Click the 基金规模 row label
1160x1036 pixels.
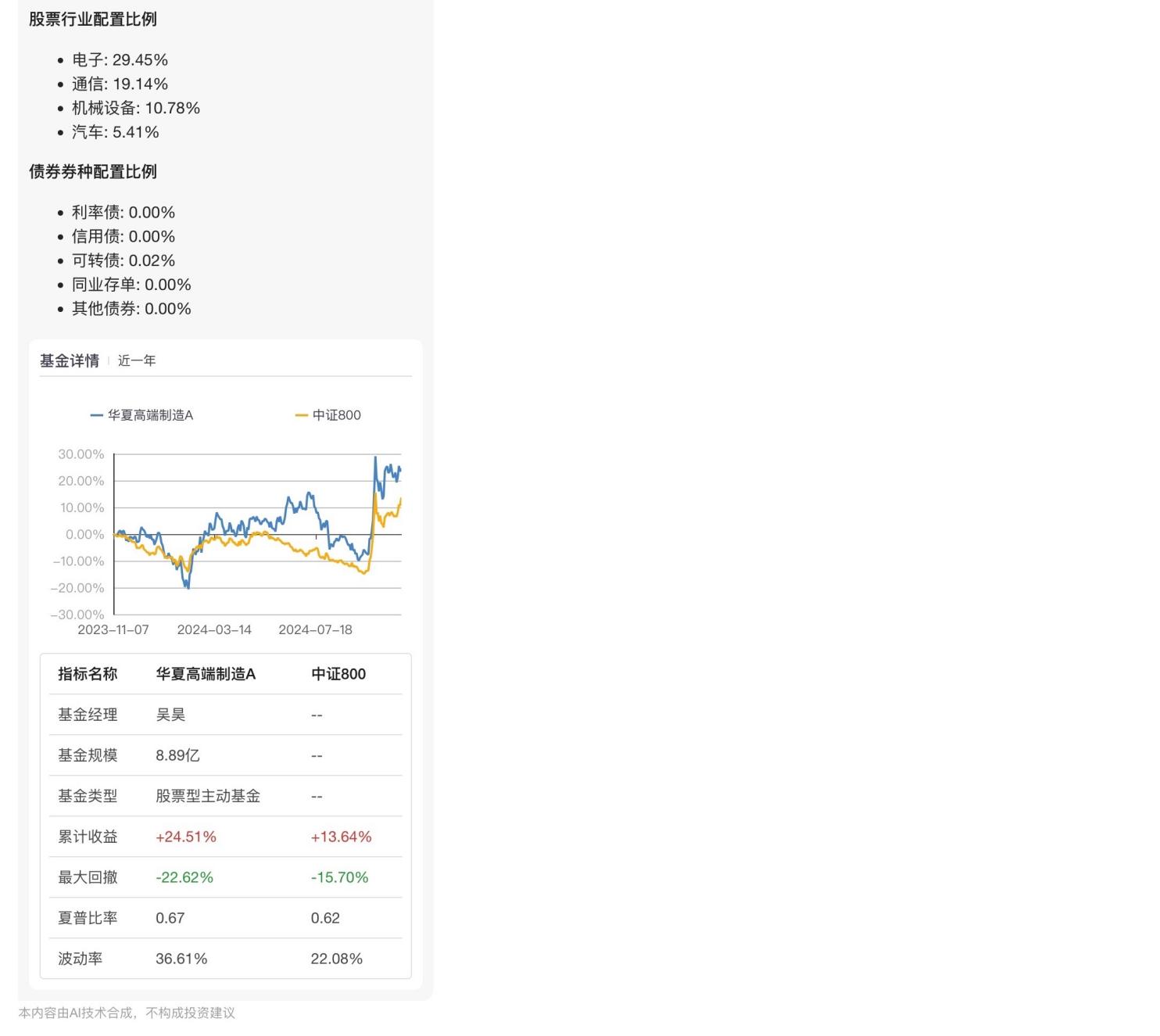point(88,755)
